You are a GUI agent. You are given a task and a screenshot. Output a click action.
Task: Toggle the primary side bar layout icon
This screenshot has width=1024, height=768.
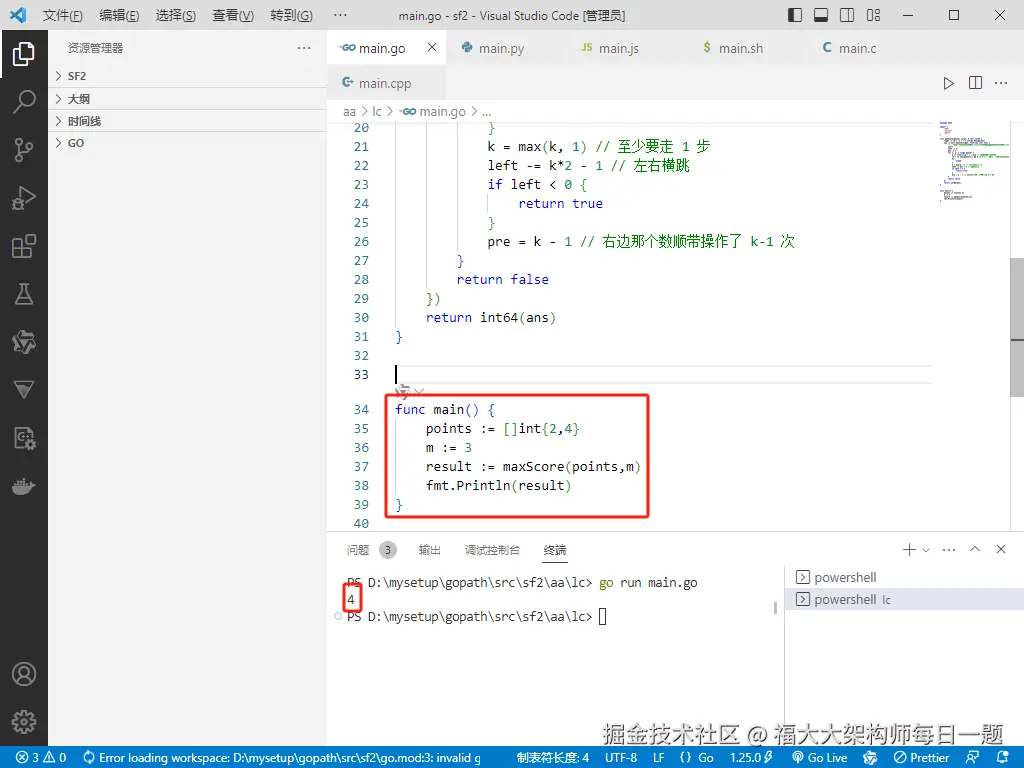(795, 15)
